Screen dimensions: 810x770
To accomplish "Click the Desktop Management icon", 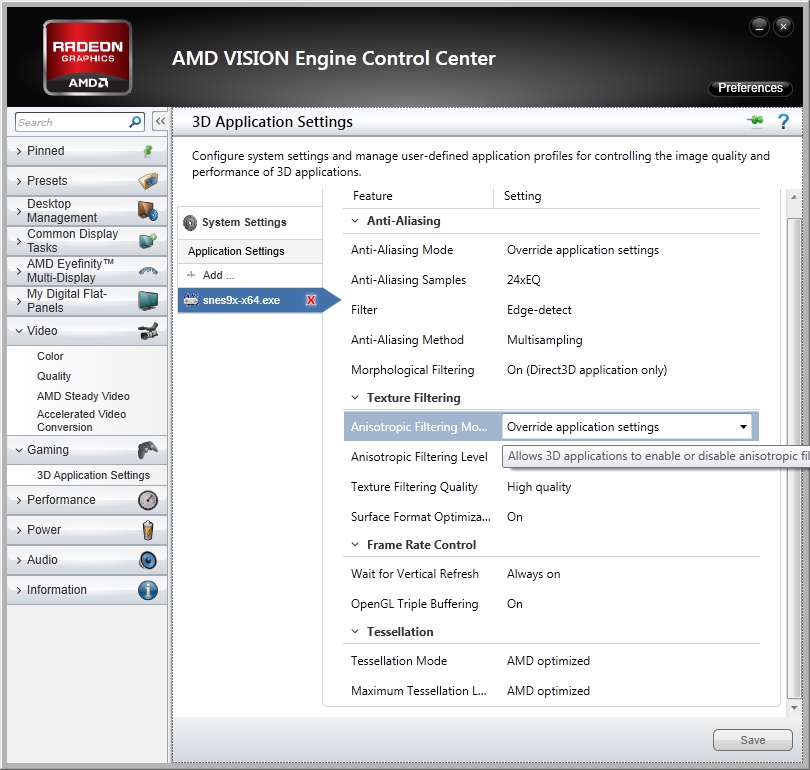I will coord(148,211).
